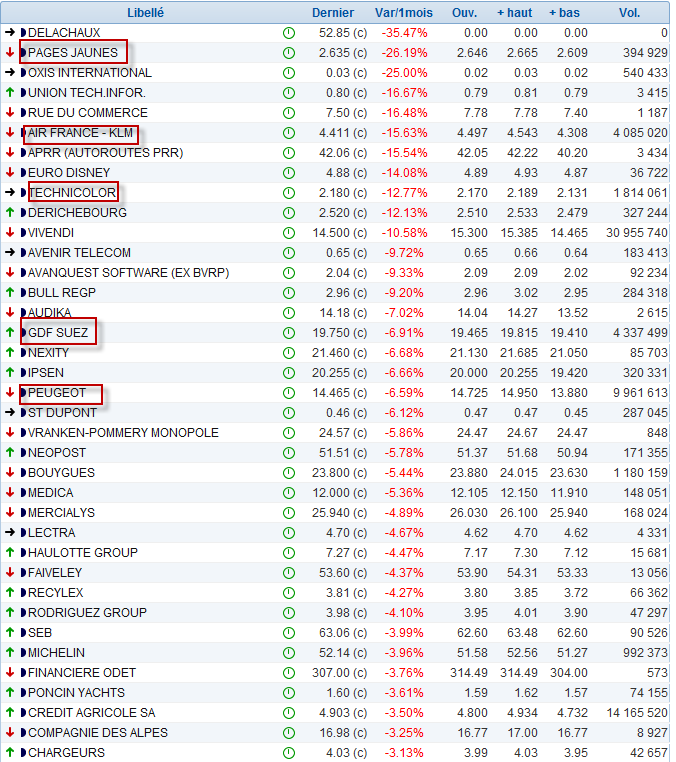This screenshot has height=762, width=676.
Task: Click the green clock icon in DELACHAUX row
Action: (x=289, y=33)
